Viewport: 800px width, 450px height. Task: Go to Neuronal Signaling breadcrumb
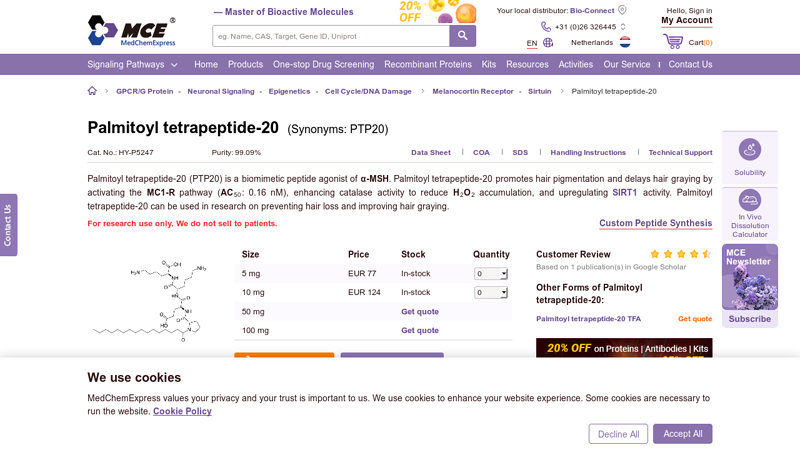pos(221,91)
